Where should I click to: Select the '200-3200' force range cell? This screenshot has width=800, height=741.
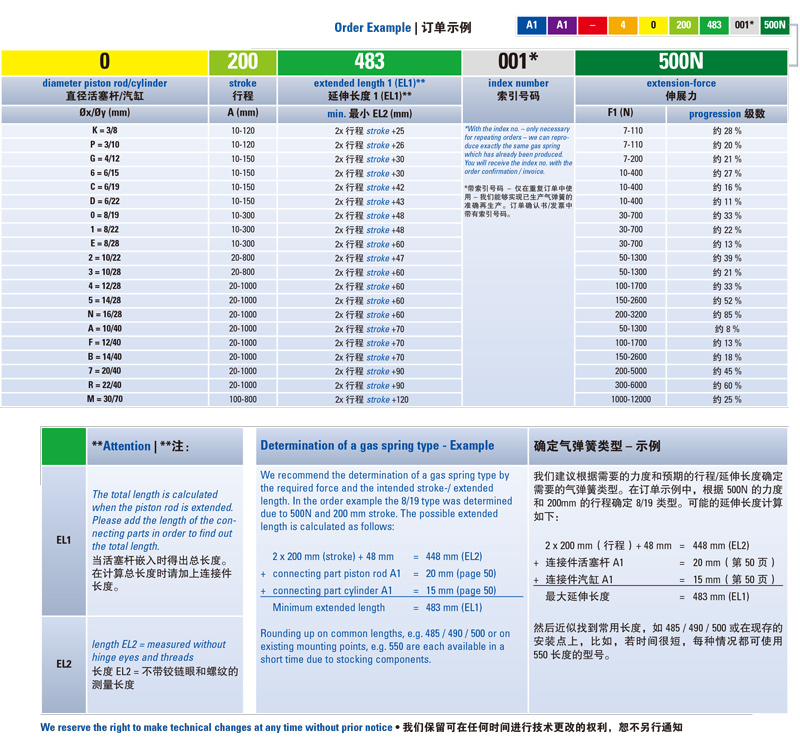[x=620, y=314]
